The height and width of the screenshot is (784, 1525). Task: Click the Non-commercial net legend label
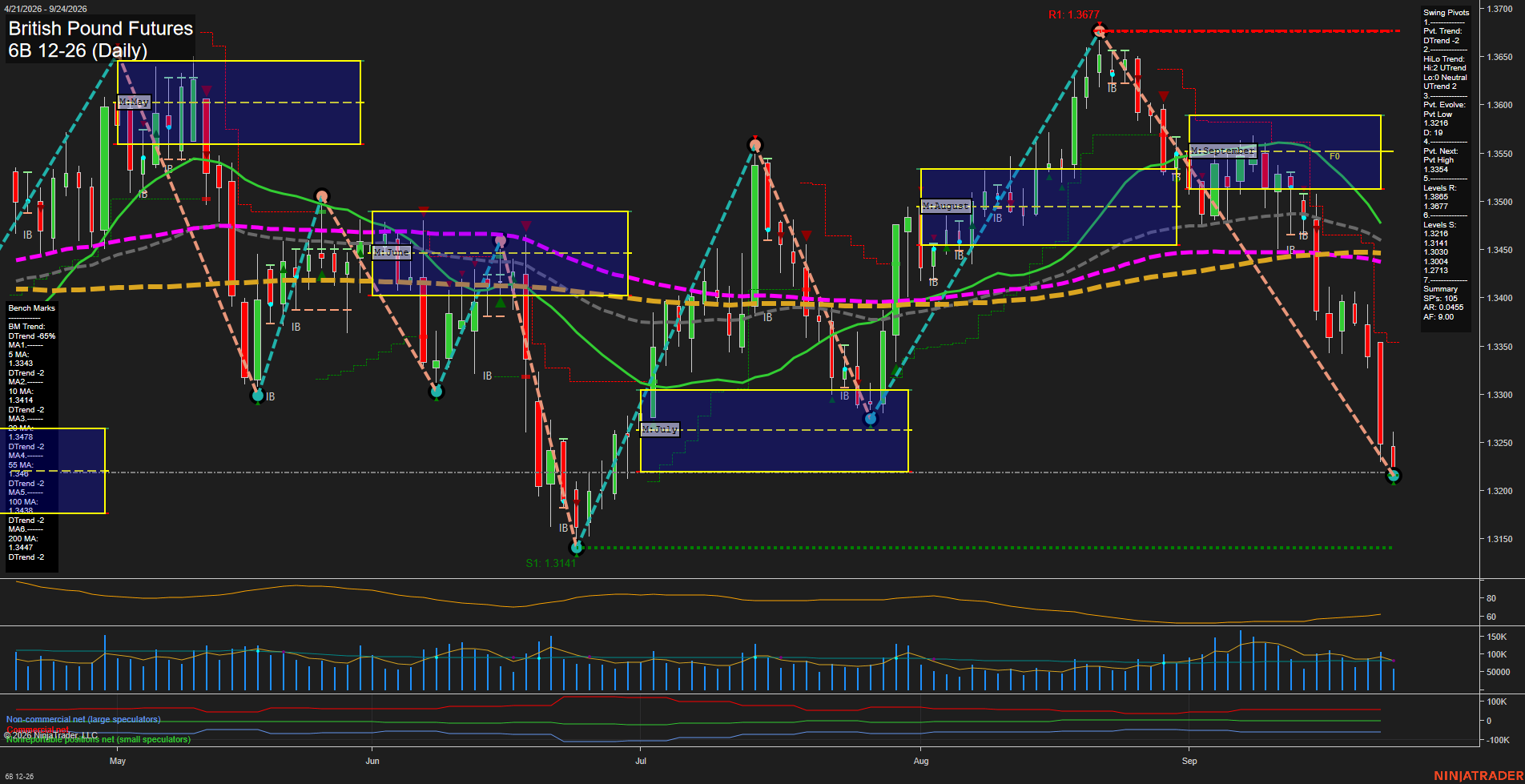pos(83,719)
